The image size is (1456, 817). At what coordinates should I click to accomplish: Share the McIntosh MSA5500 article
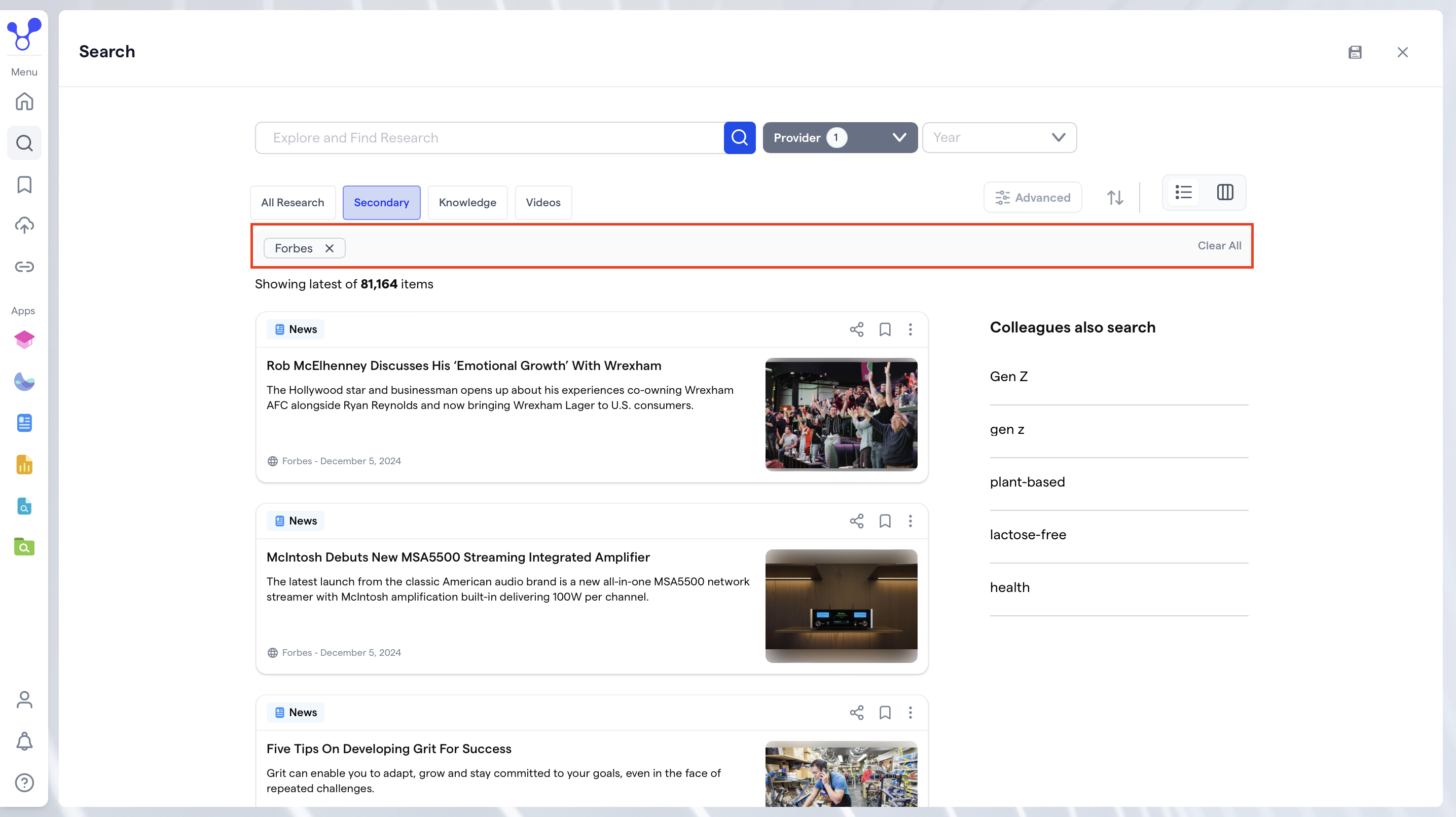tap(856, 521)
